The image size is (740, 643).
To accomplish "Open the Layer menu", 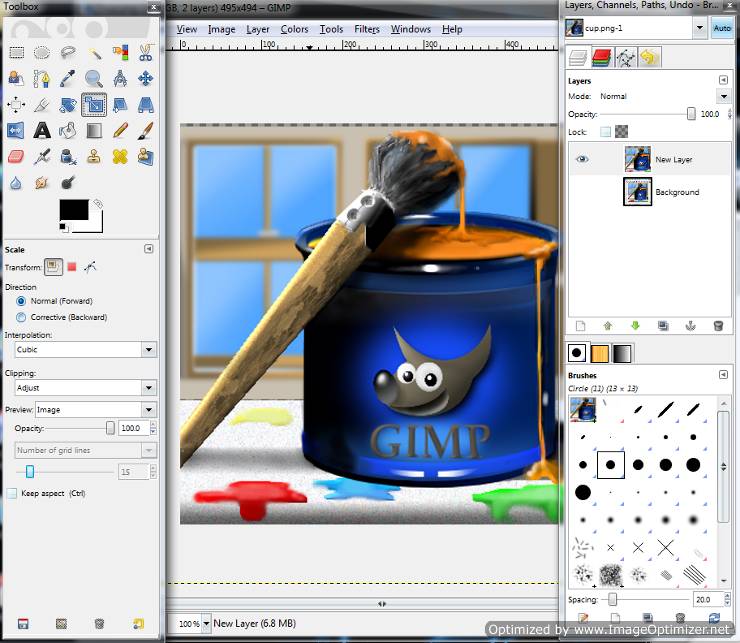I will (258, 29).
